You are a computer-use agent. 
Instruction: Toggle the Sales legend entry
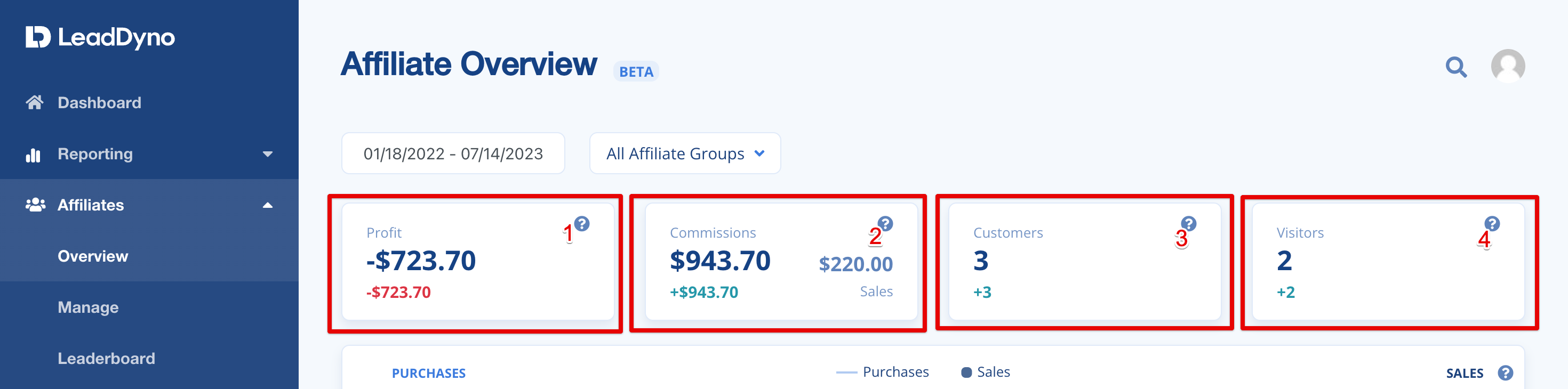[986, 372]
